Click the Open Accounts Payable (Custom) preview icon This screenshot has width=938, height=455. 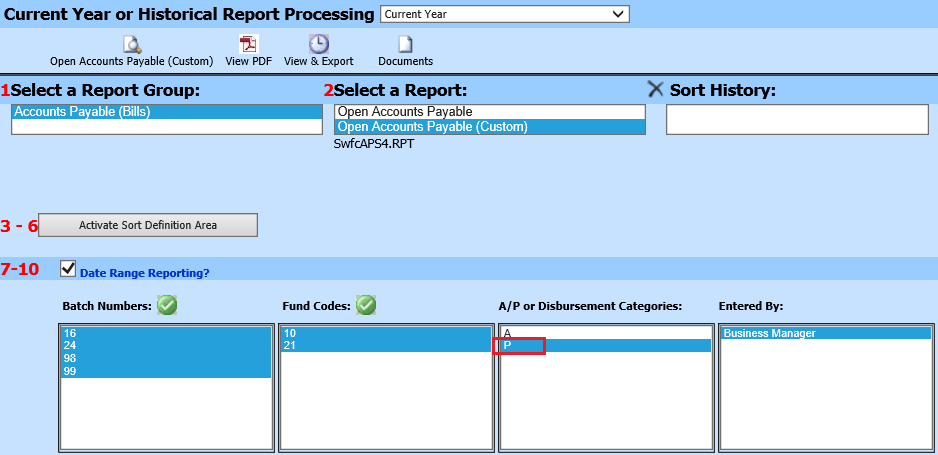tap(131, 44)
